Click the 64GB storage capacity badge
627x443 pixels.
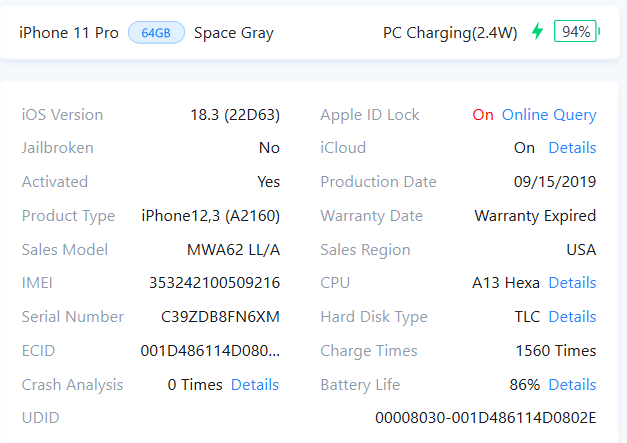[x=156, y=33]
